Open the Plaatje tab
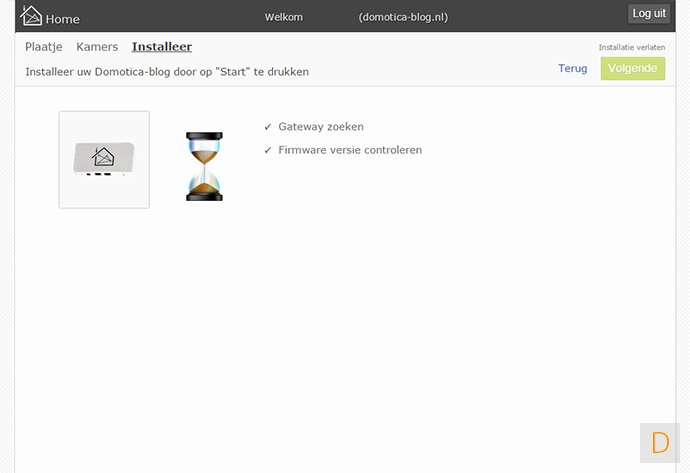The width and height of the screenshot is (690, 473). coord(44,47)
